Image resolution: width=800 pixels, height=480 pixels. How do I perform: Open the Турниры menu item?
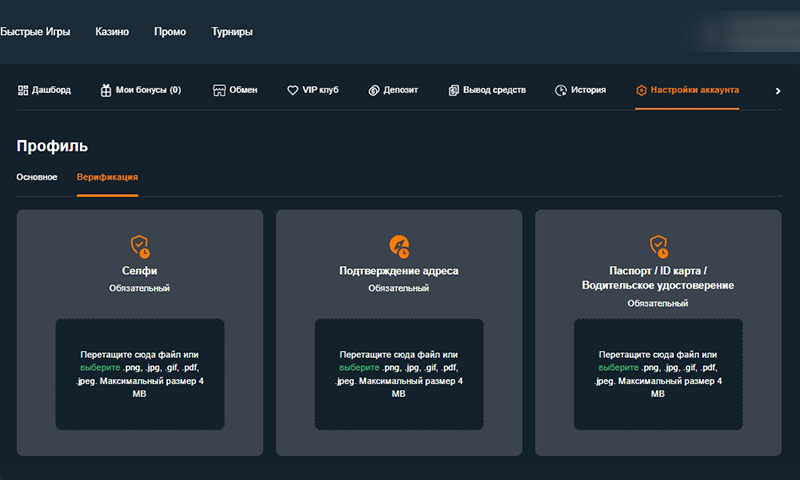[232, 32]
